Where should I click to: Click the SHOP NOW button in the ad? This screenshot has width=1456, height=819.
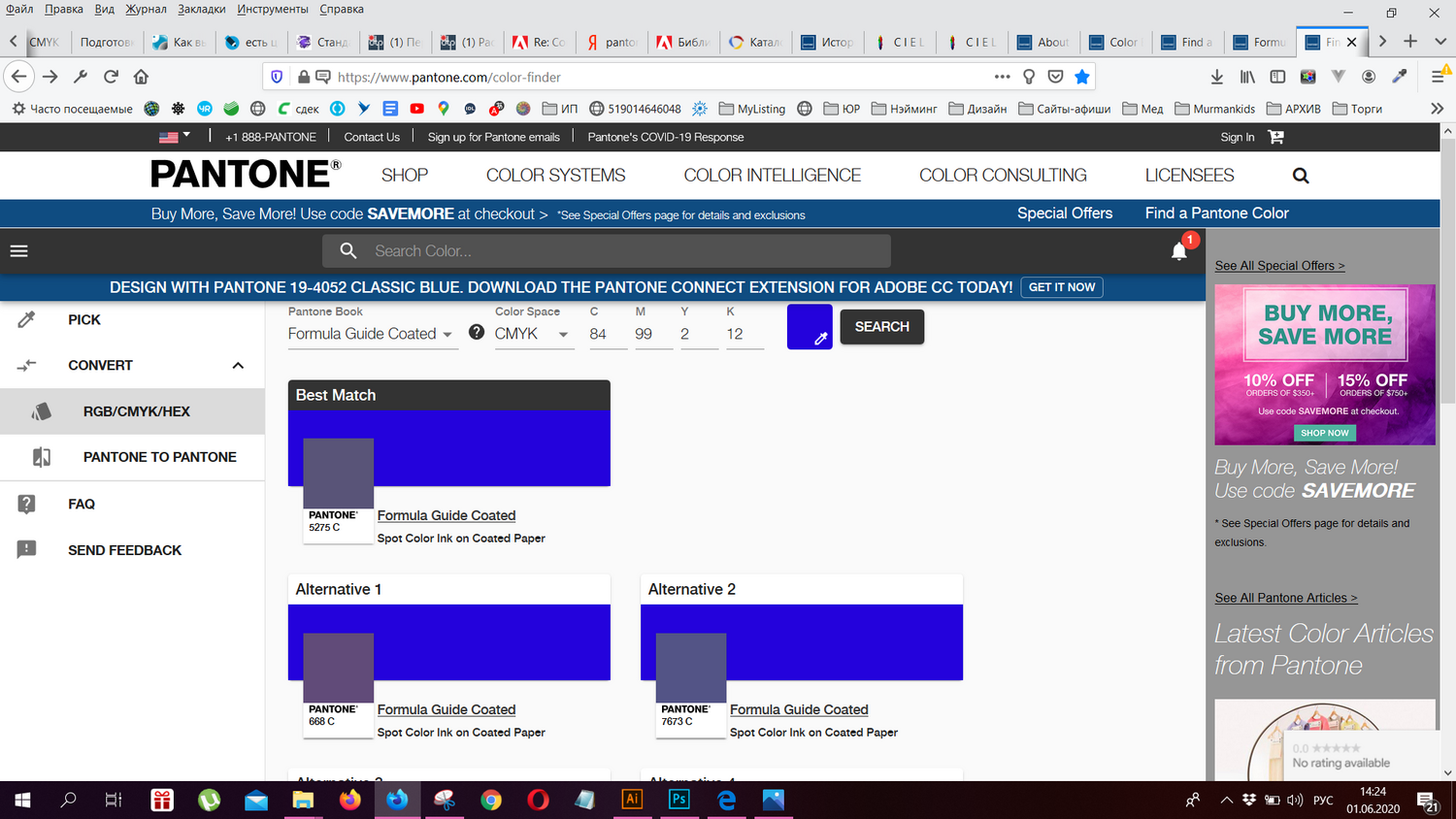point(1325,433)
